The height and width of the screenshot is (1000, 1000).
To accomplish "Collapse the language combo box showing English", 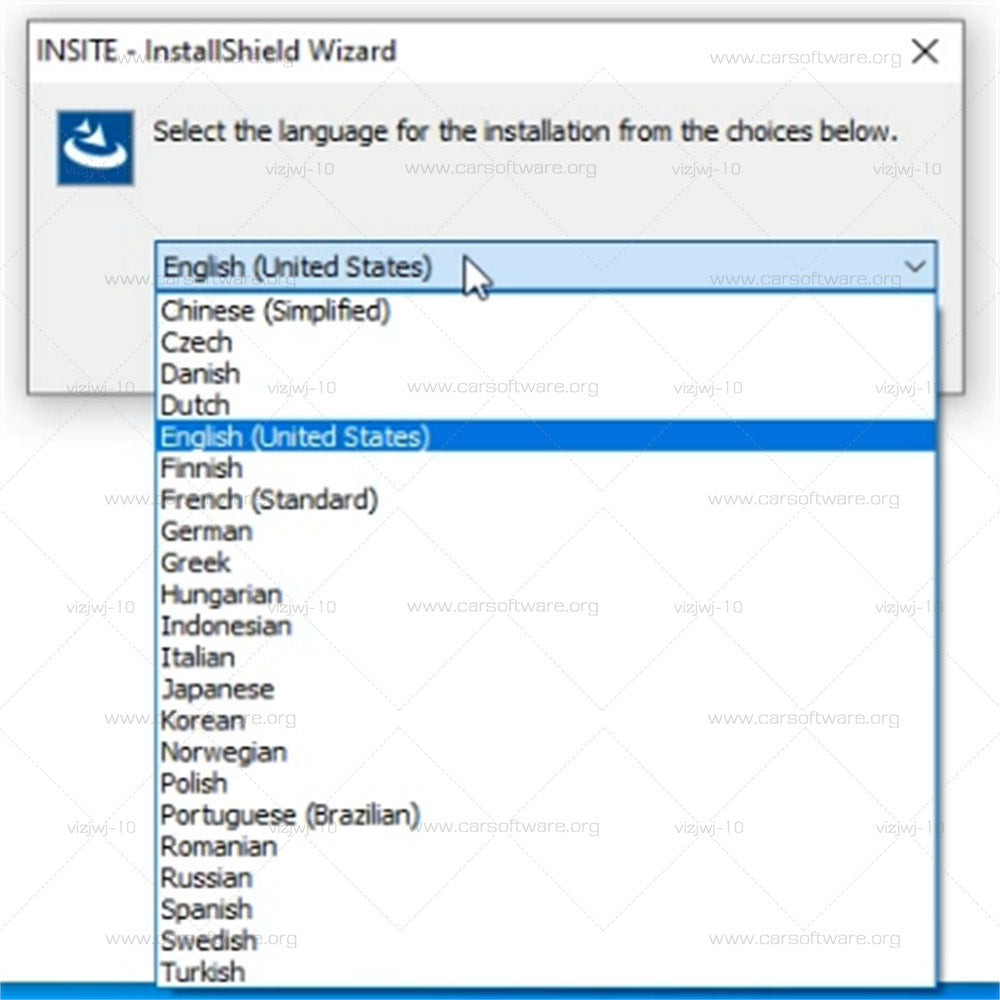I will point(546,267).
